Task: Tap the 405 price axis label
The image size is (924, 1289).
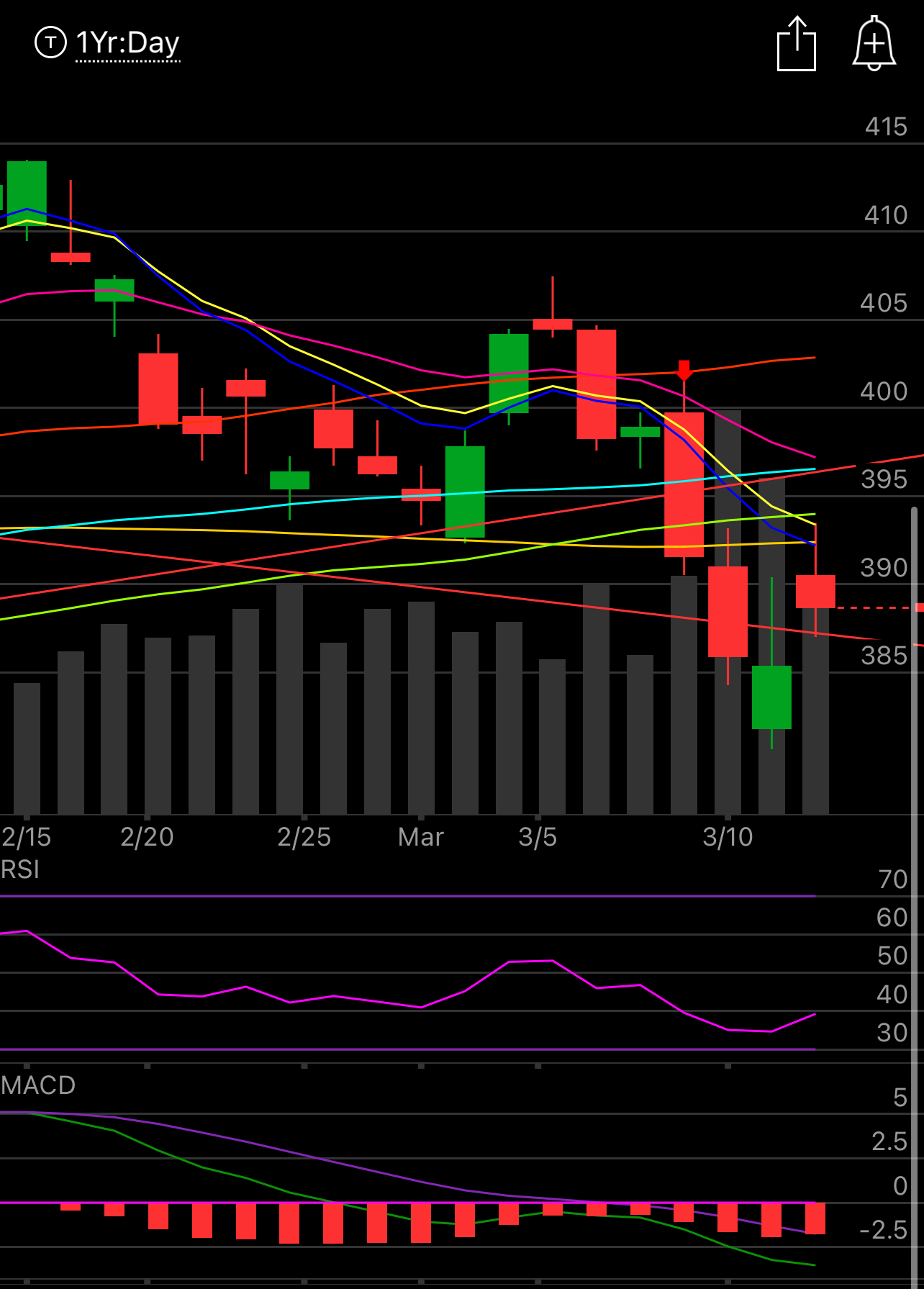Action: tap(884, 303)
